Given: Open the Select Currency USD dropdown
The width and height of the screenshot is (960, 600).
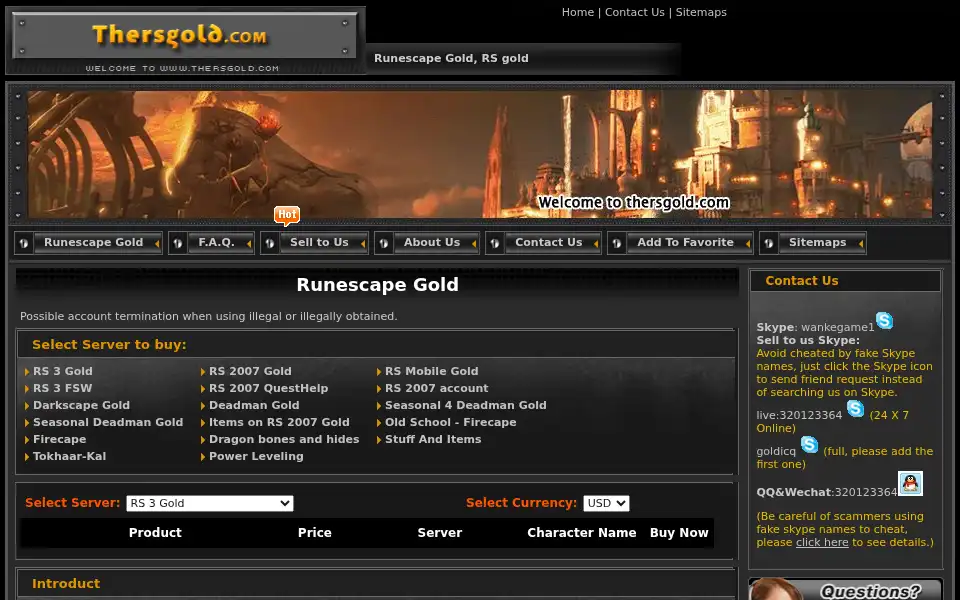Looking at the screenshot, I should 606,503.
